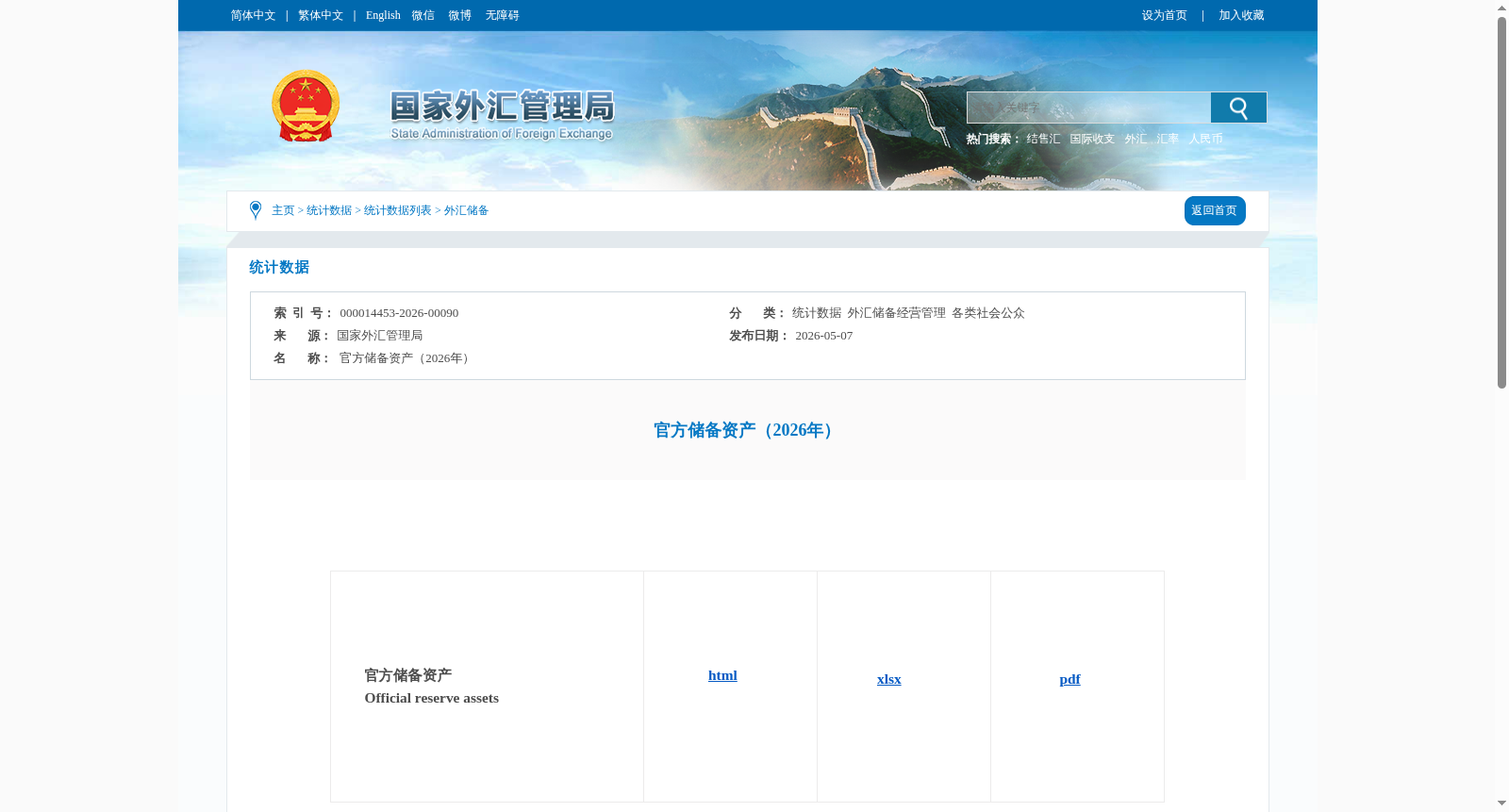Open the html version of reserve assets

[x=722, y=675]
